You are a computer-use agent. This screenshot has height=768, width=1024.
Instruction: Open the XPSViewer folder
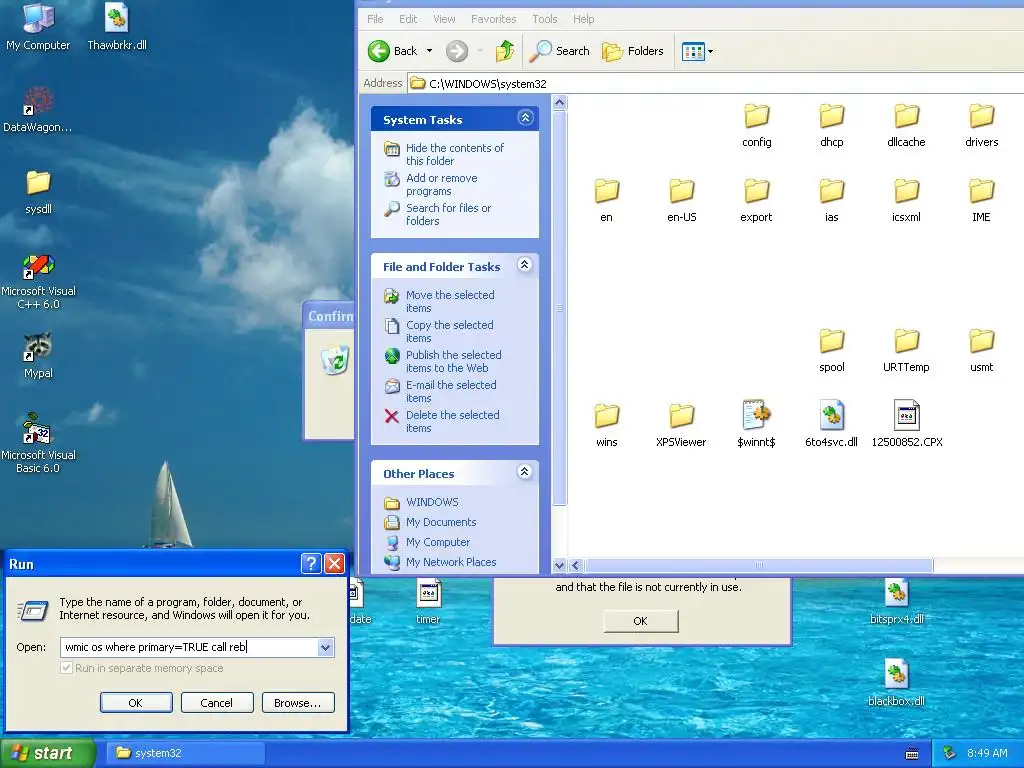click(x=681, y=425)
